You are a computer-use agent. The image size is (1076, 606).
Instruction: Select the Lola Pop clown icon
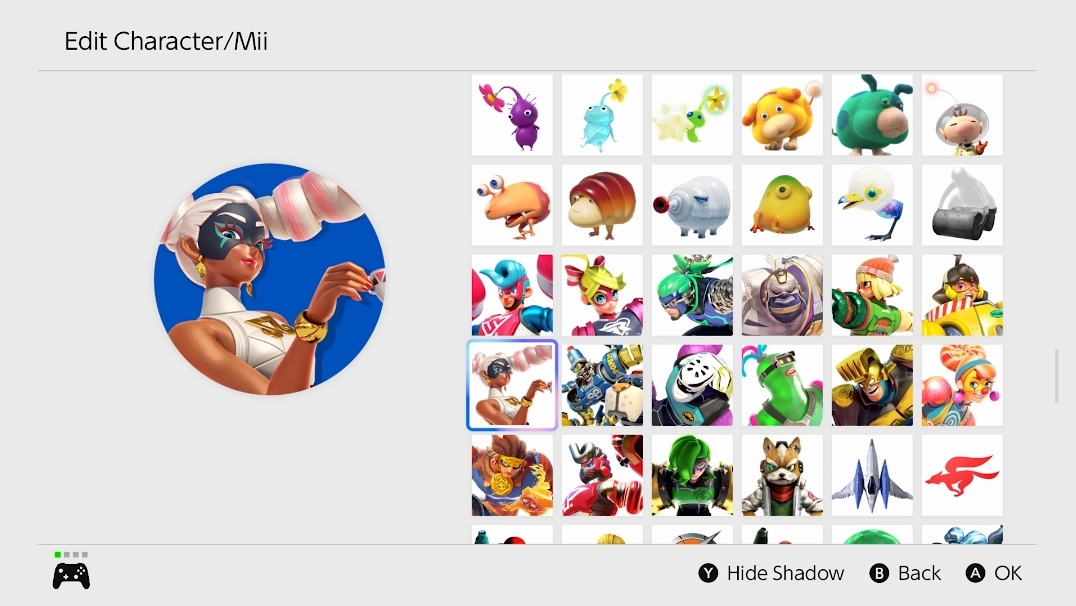[x=961, y=385]
